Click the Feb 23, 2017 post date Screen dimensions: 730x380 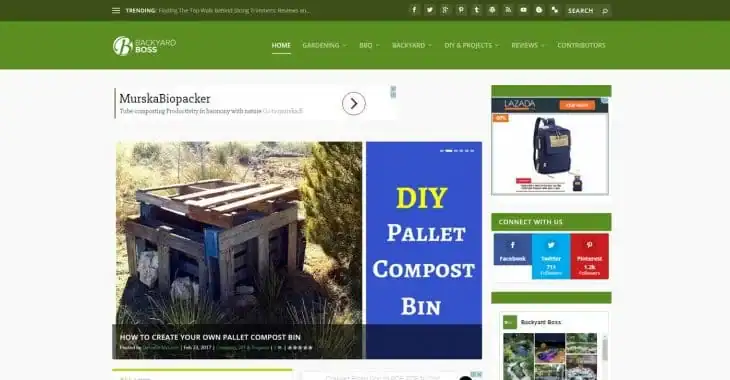197,347
